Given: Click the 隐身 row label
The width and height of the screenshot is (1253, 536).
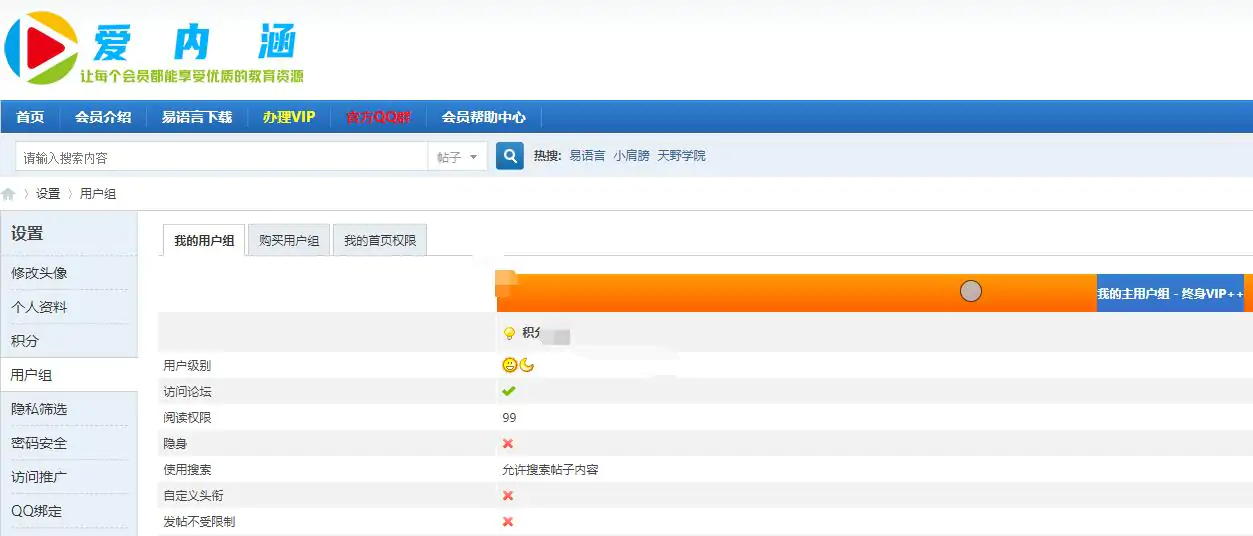Looking at the screenshot, I should point(175,443).
